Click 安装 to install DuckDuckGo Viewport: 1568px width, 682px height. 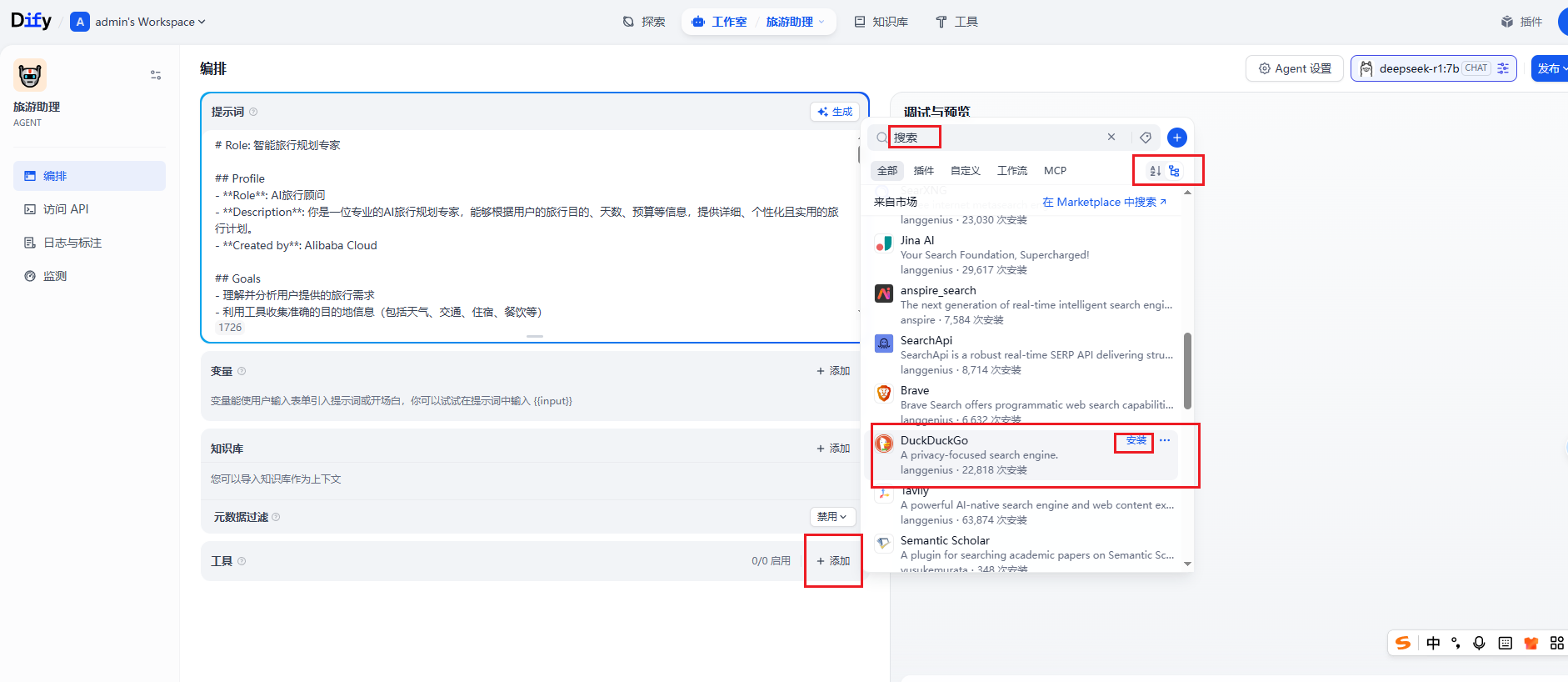pos(1136,440)
